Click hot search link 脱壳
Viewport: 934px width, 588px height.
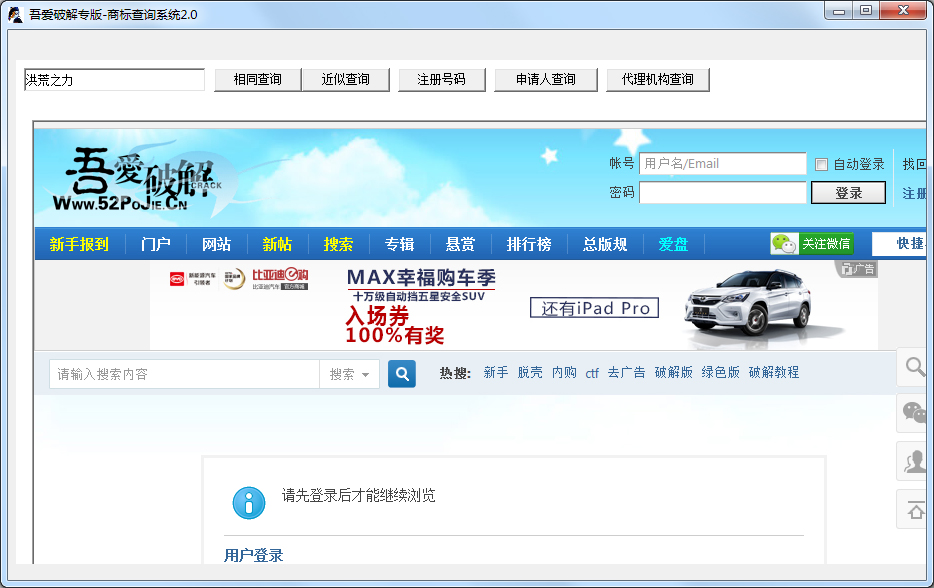point(530,373)
